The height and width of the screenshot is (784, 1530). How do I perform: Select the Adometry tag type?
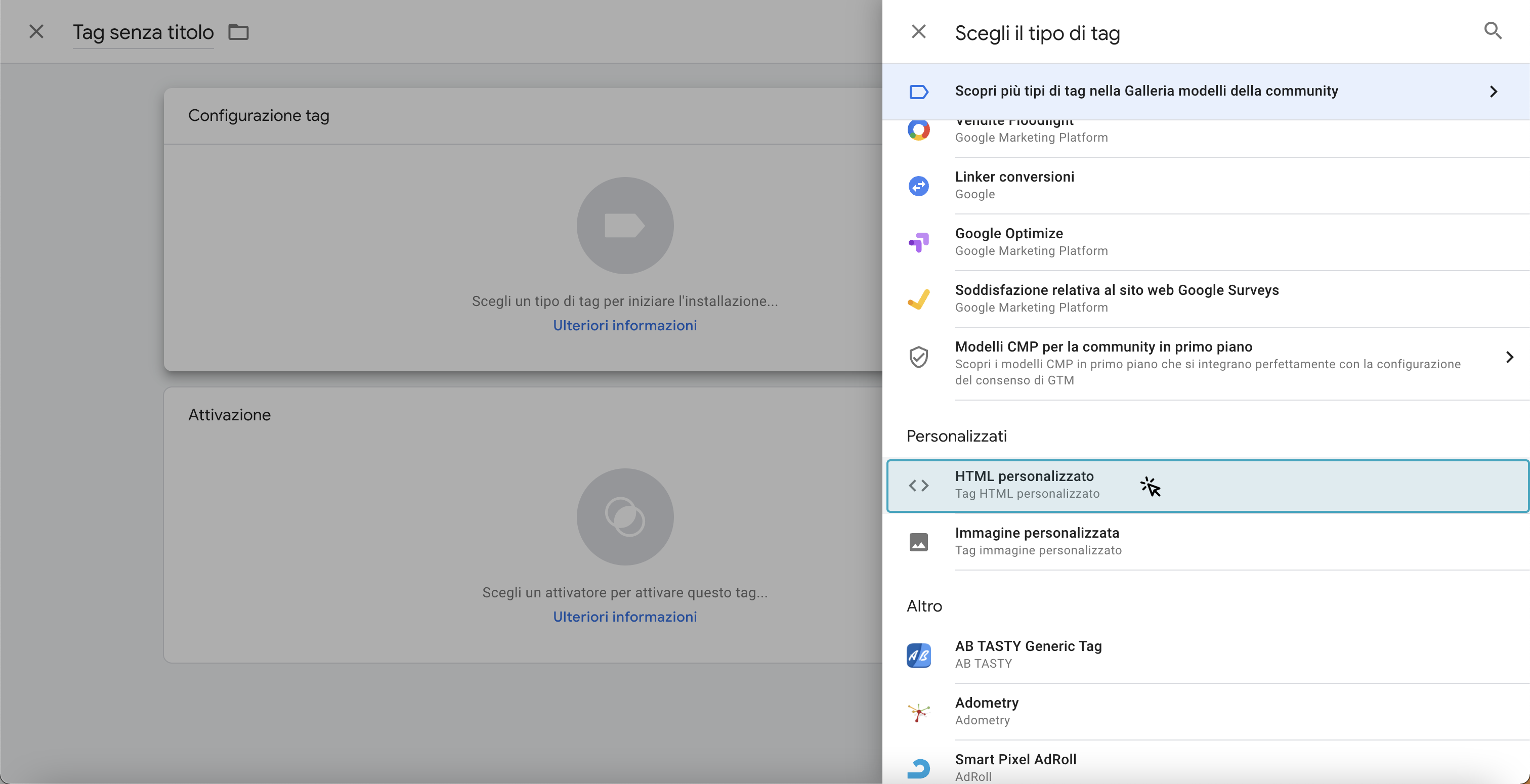(x=1206, y=711)
